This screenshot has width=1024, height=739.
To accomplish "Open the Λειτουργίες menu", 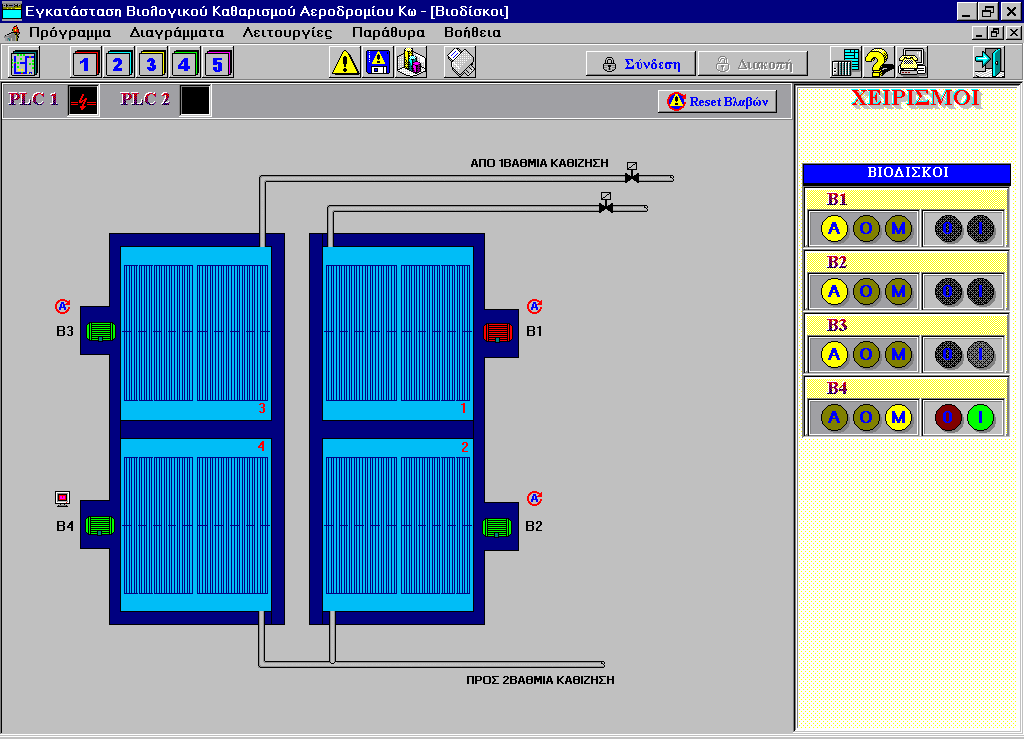I will point(288,32).
